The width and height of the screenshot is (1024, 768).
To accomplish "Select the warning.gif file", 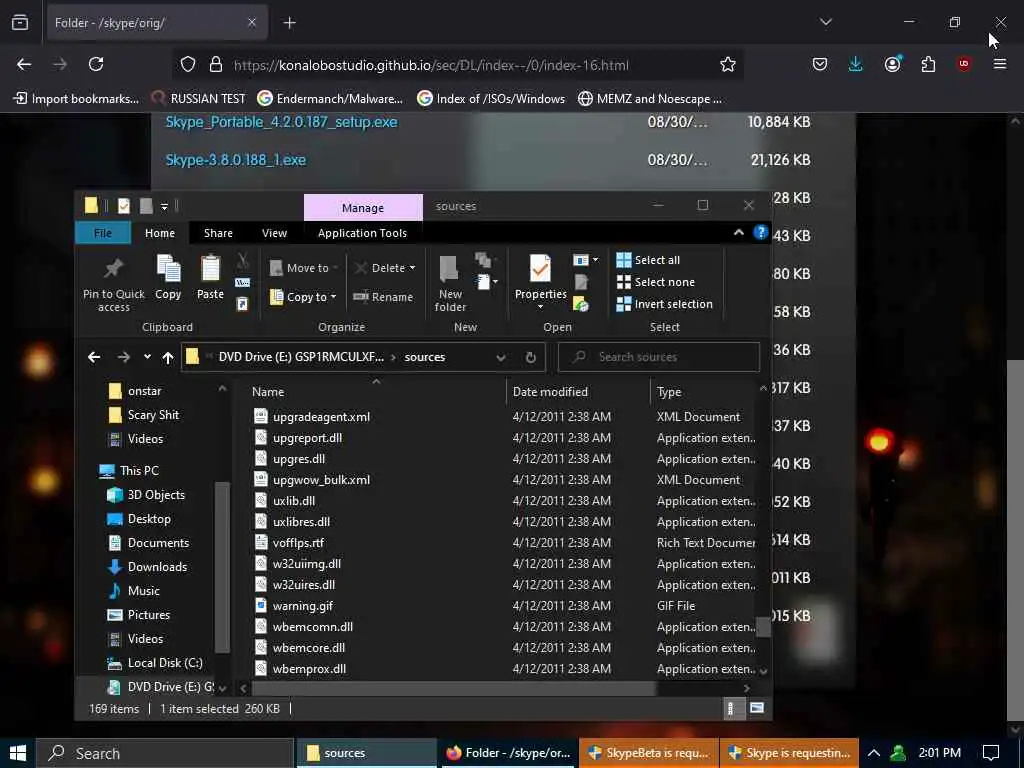I will [x=302, y=606].
